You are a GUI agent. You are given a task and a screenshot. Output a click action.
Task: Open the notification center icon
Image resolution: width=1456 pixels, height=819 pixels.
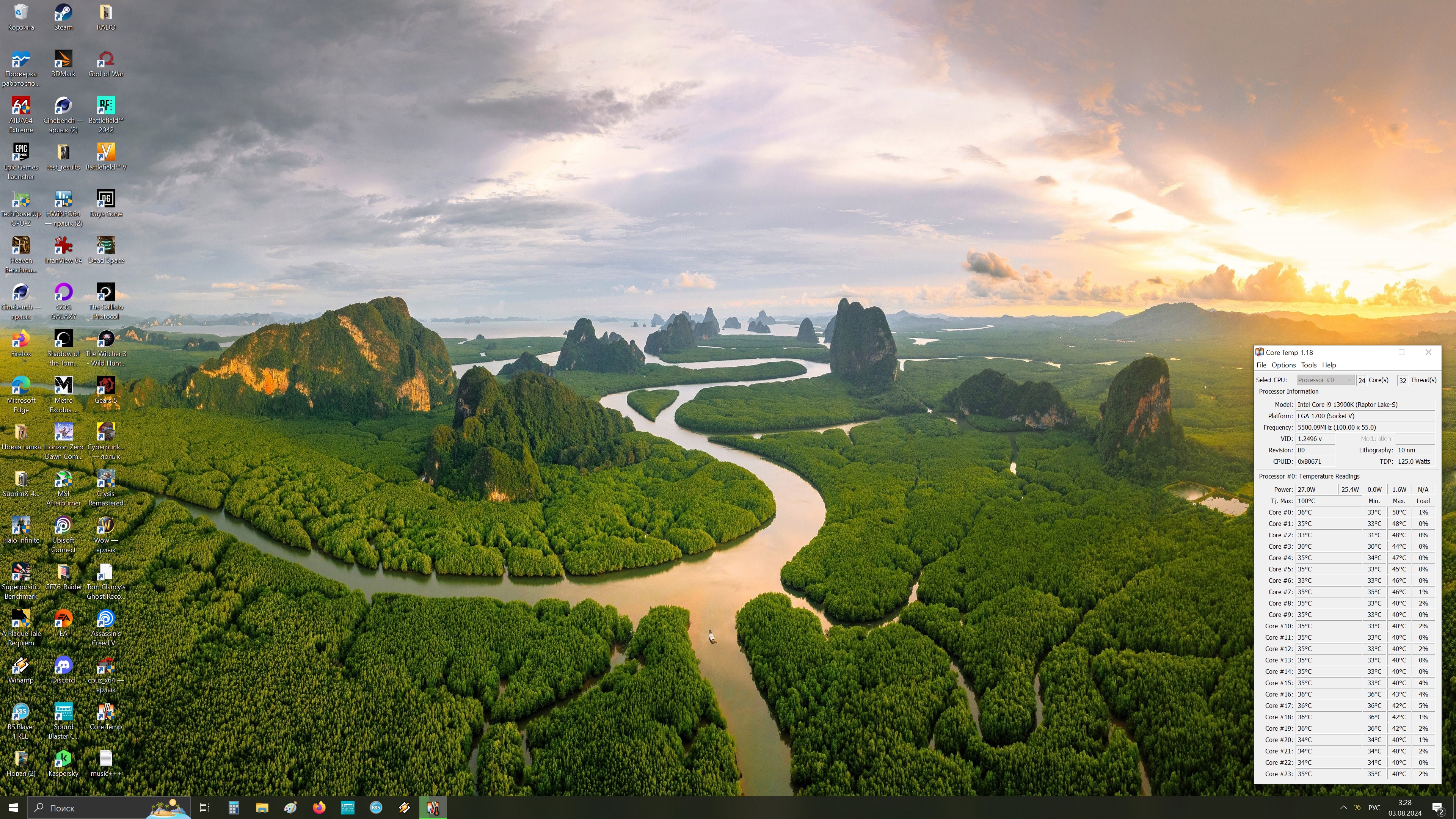pos(1437,808)
